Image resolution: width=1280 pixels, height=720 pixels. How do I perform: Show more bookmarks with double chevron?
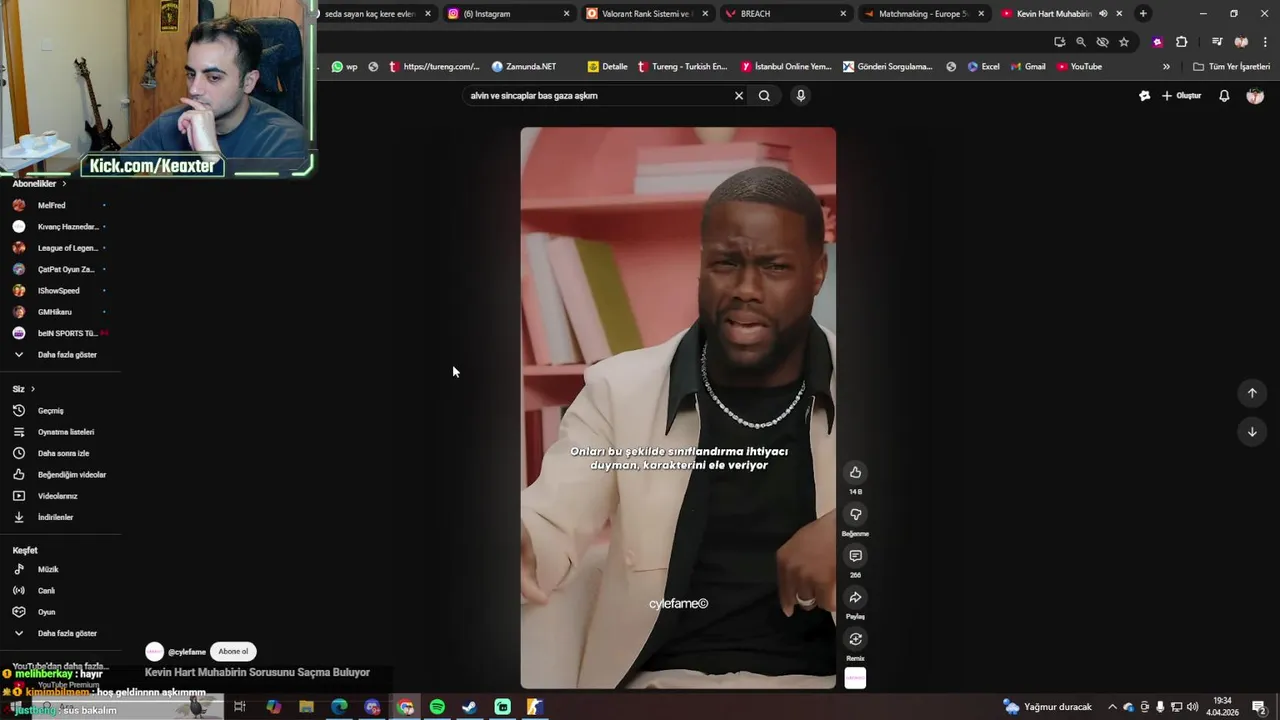1166,67
